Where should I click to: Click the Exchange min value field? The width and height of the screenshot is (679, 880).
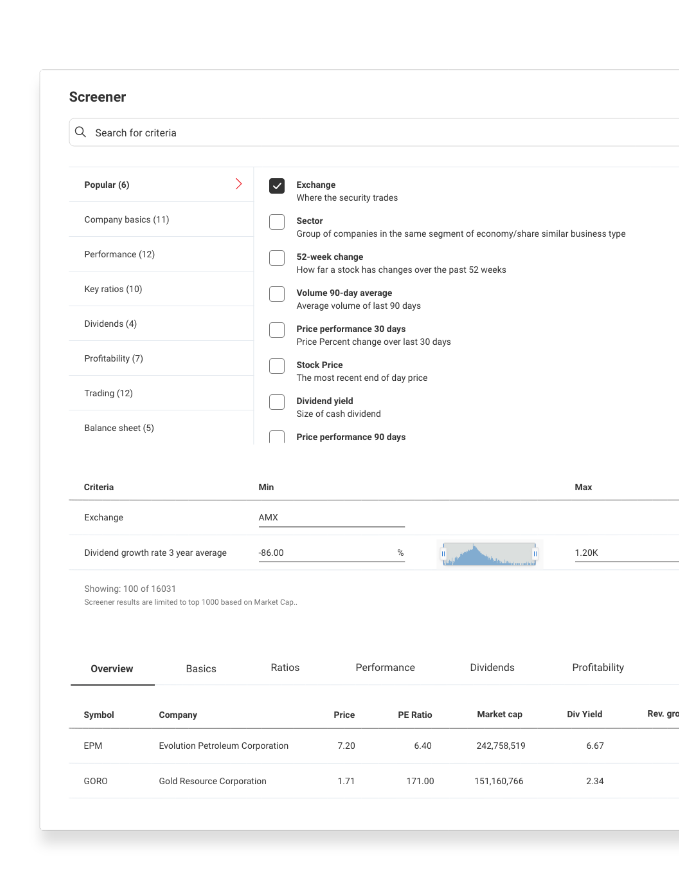pyautogui.click(x=331, y=517)
